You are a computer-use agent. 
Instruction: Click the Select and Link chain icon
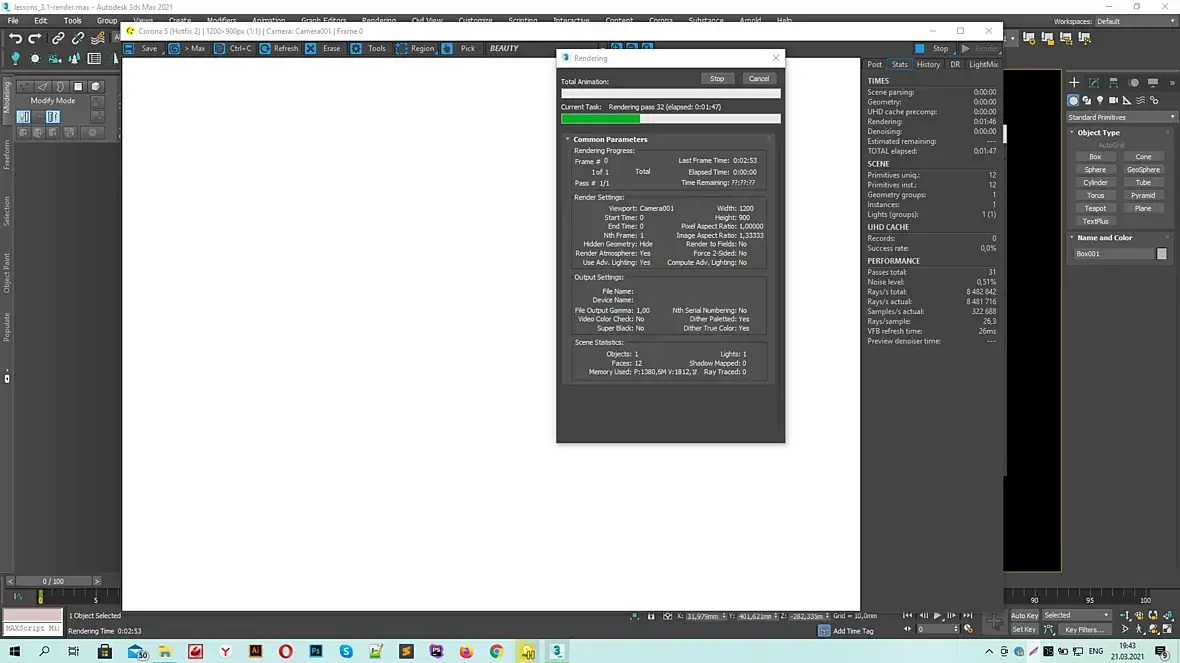(x=58, y=38)
